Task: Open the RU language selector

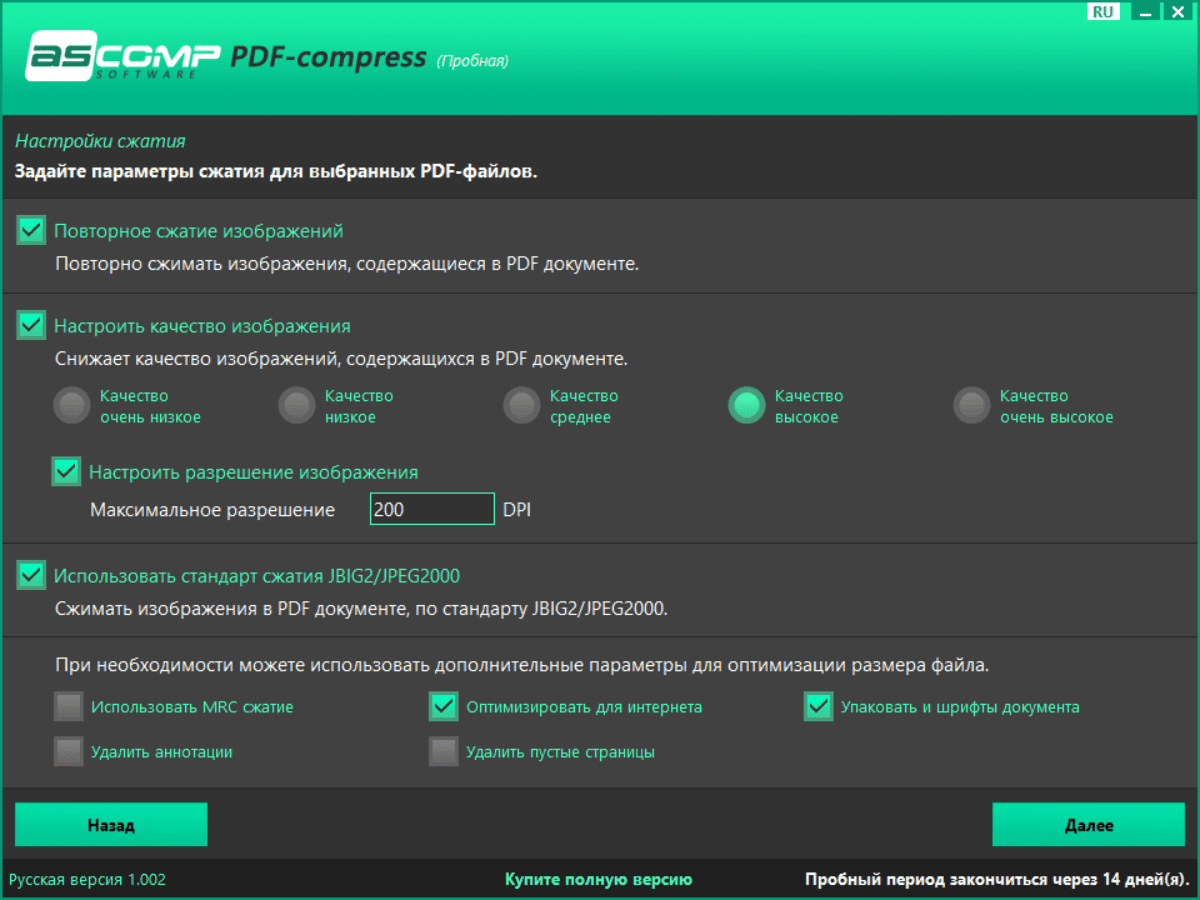Action: click(x=1103, y=12)
